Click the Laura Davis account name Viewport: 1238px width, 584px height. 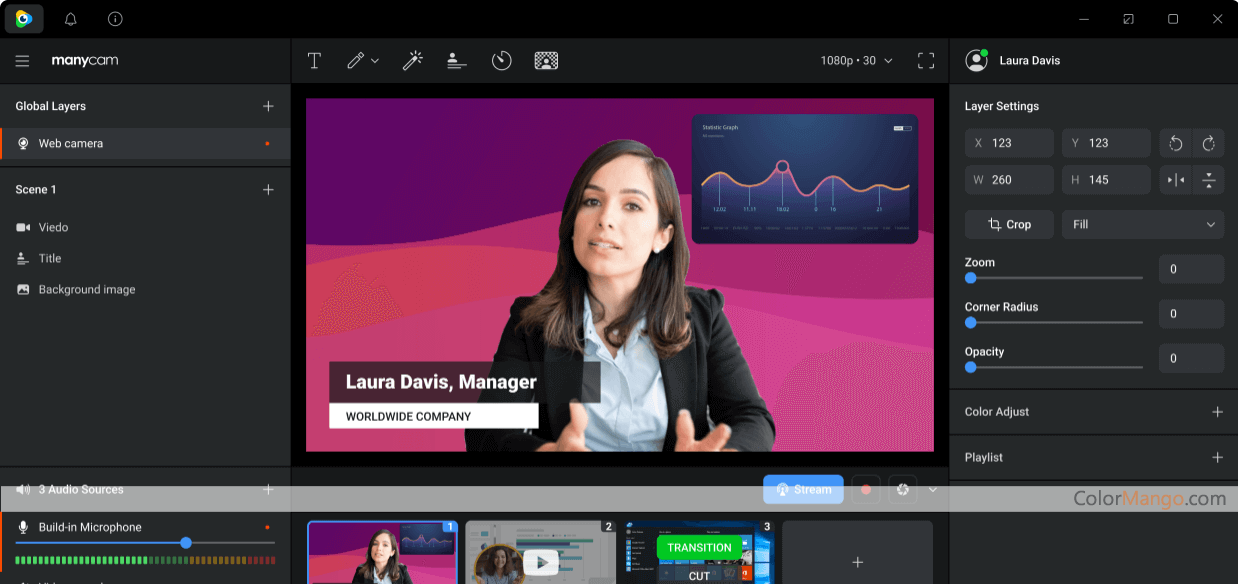1030,61
